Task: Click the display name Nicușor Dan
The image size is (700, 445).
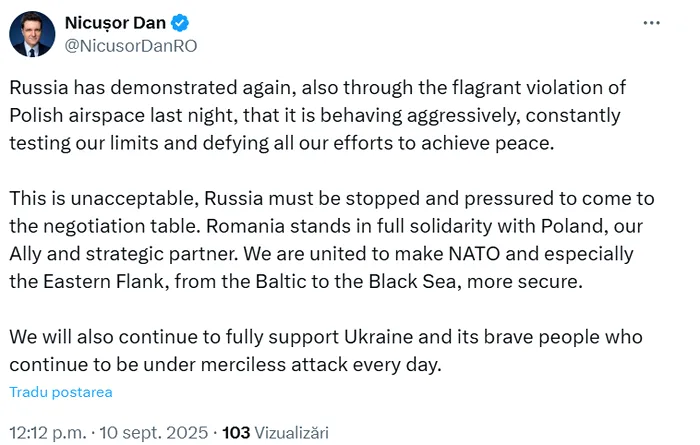Action: (x=115, y=23)
